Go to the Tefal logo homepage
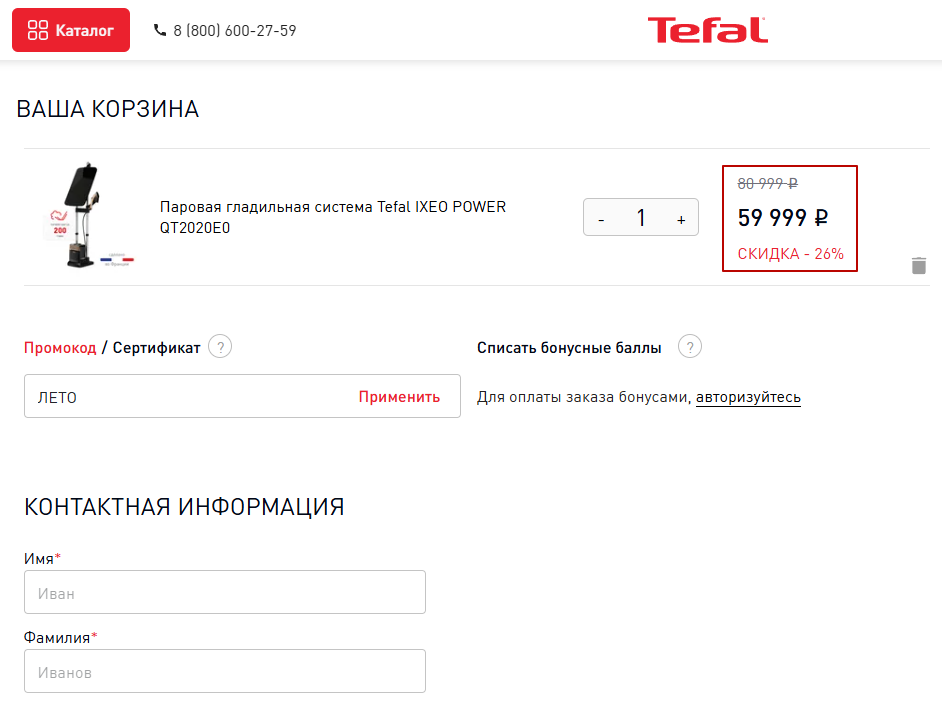This screenshot has width=942, height=701. point(708,30)
